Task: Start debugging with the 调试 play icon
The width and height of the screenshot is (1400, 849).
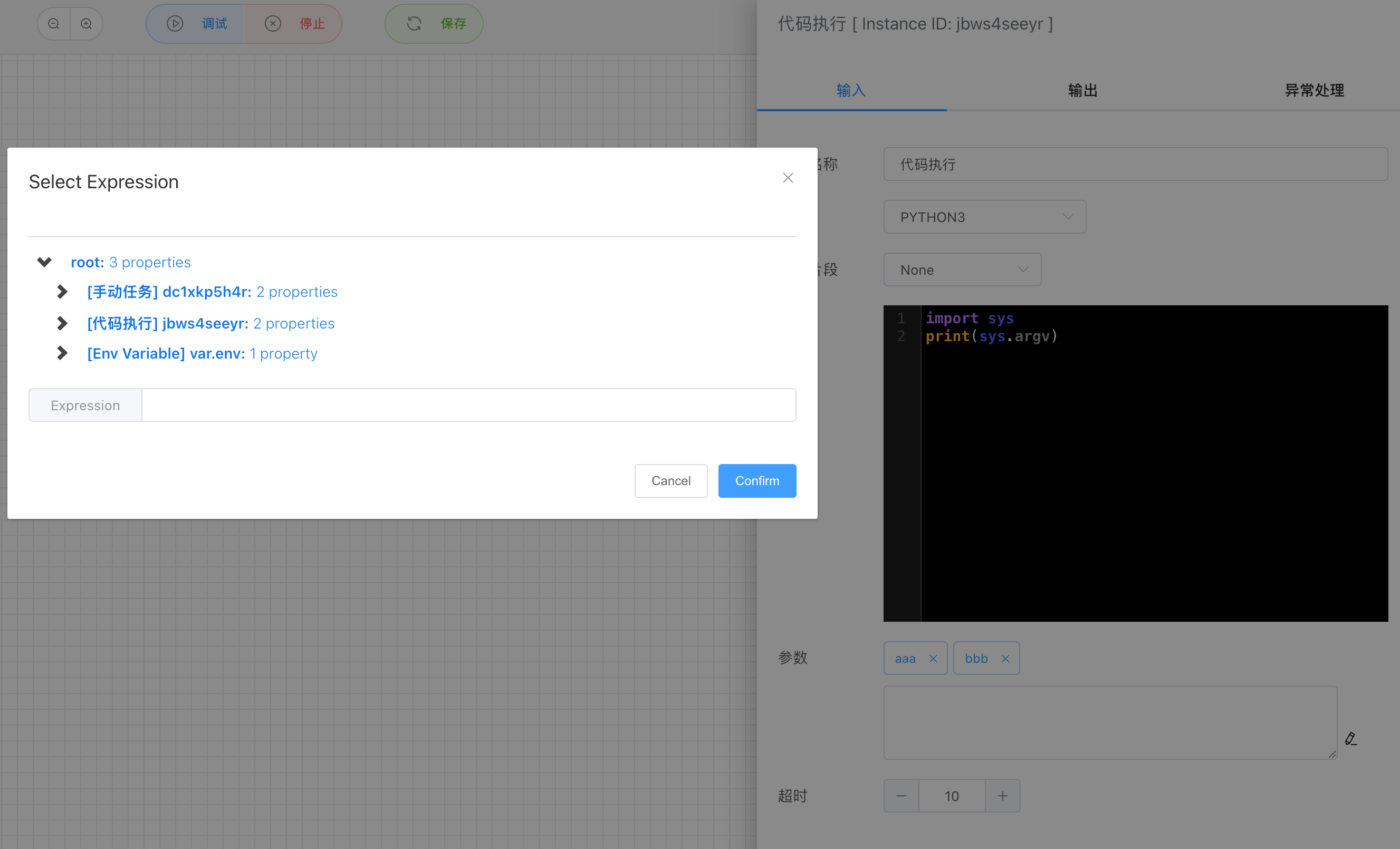Action: [175, 24]
